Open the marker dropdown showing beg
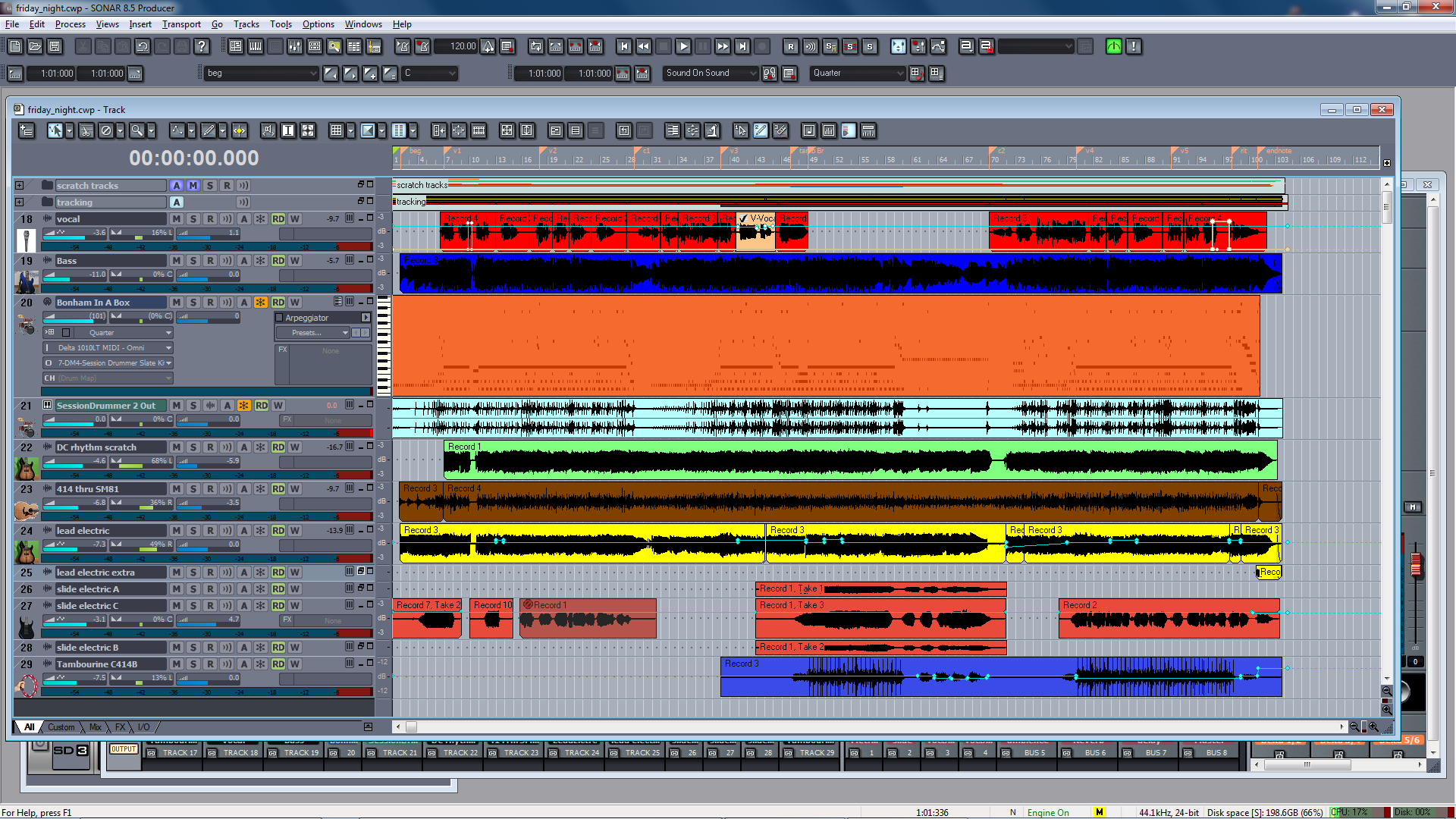Screen dimensions: 1456x819 coord(262,74)
